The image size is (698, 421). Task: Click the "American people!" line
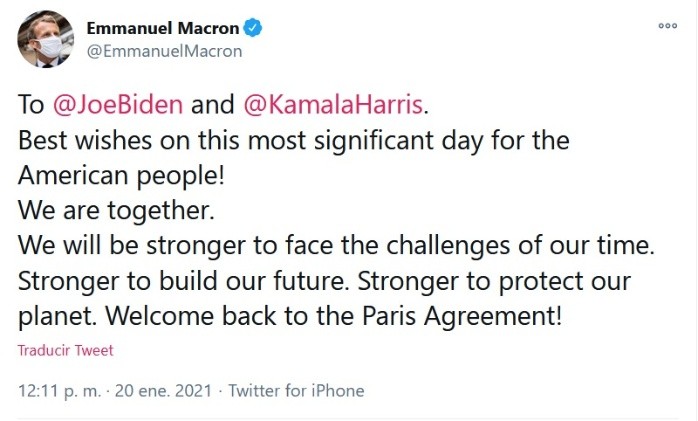tap(120, 175)
